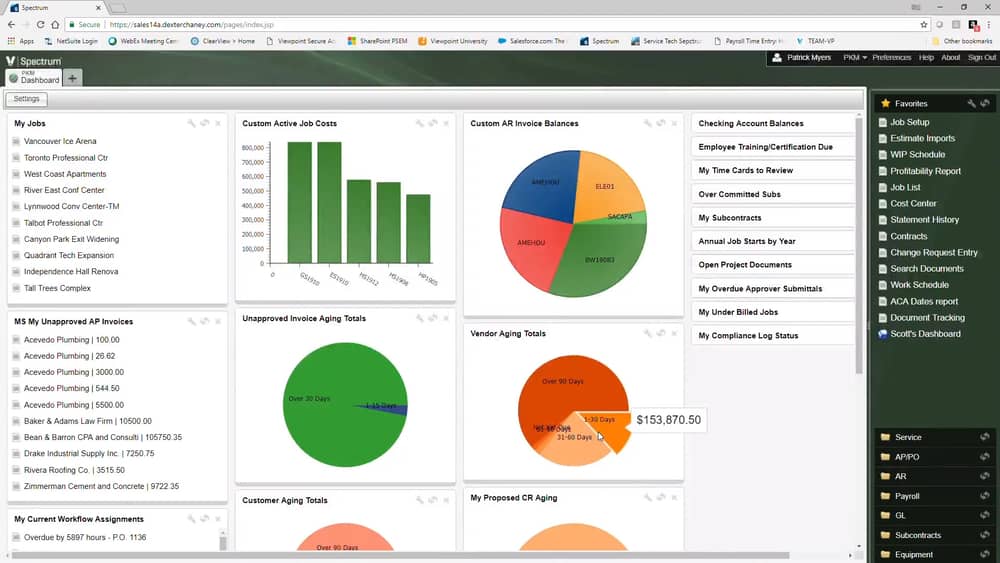Open Scott's Dashboard favorite
The width and height of the screenshot is (1000, 563).
point(925,333)
